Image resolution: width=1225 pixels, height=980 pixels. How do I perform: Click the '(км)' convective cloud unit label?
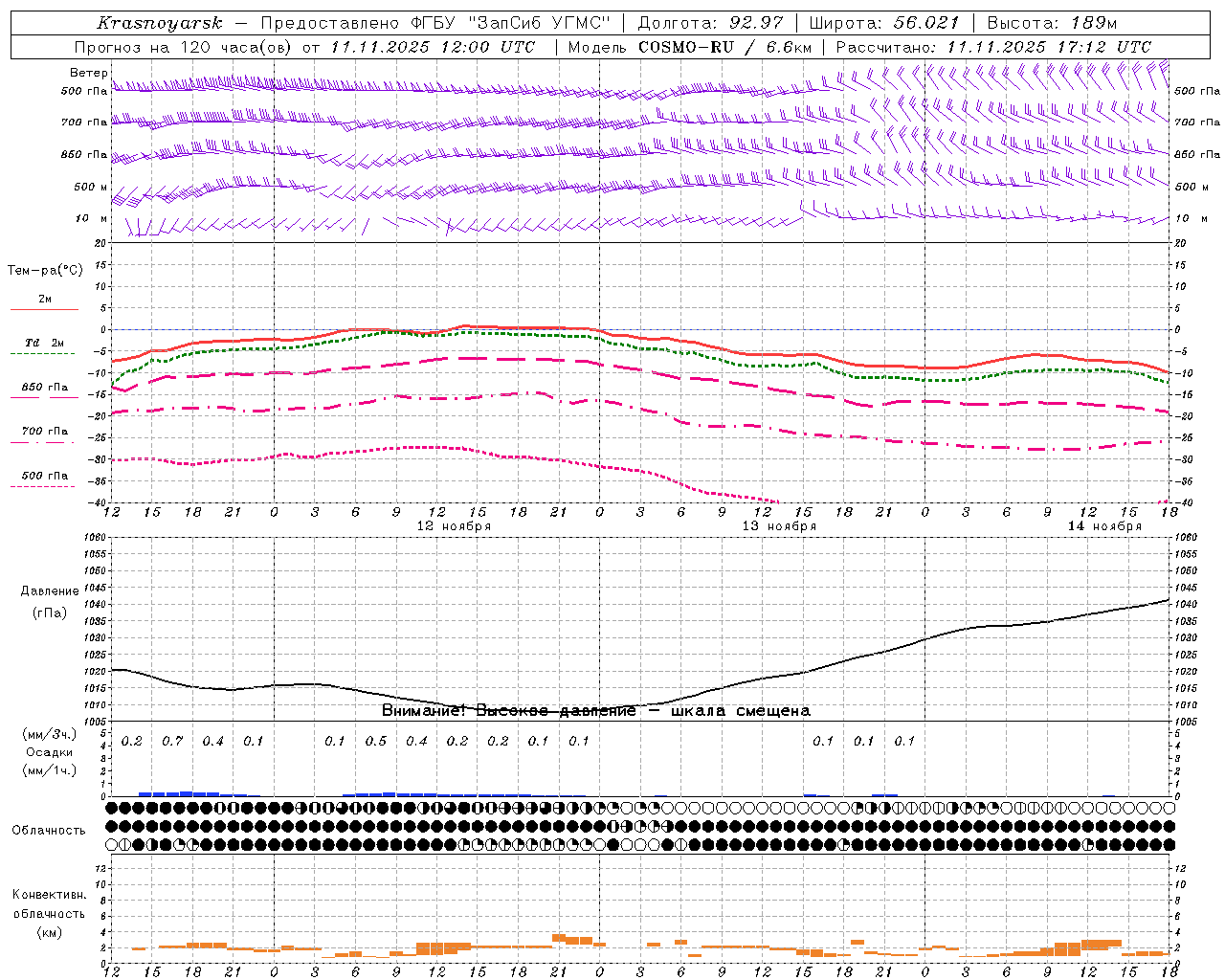coord(50,932)
